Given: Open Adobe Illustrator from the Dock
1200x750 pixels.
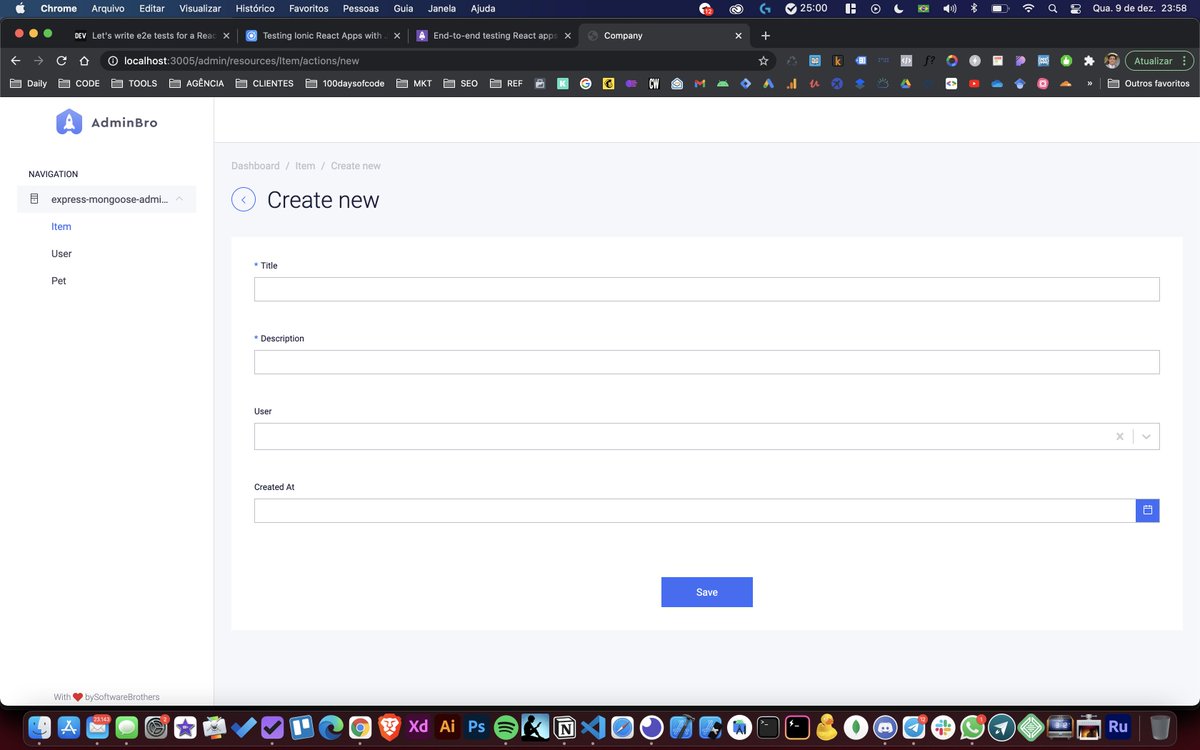Looking at the screenshot, I should pyautogui.click(x=448, y=727).
